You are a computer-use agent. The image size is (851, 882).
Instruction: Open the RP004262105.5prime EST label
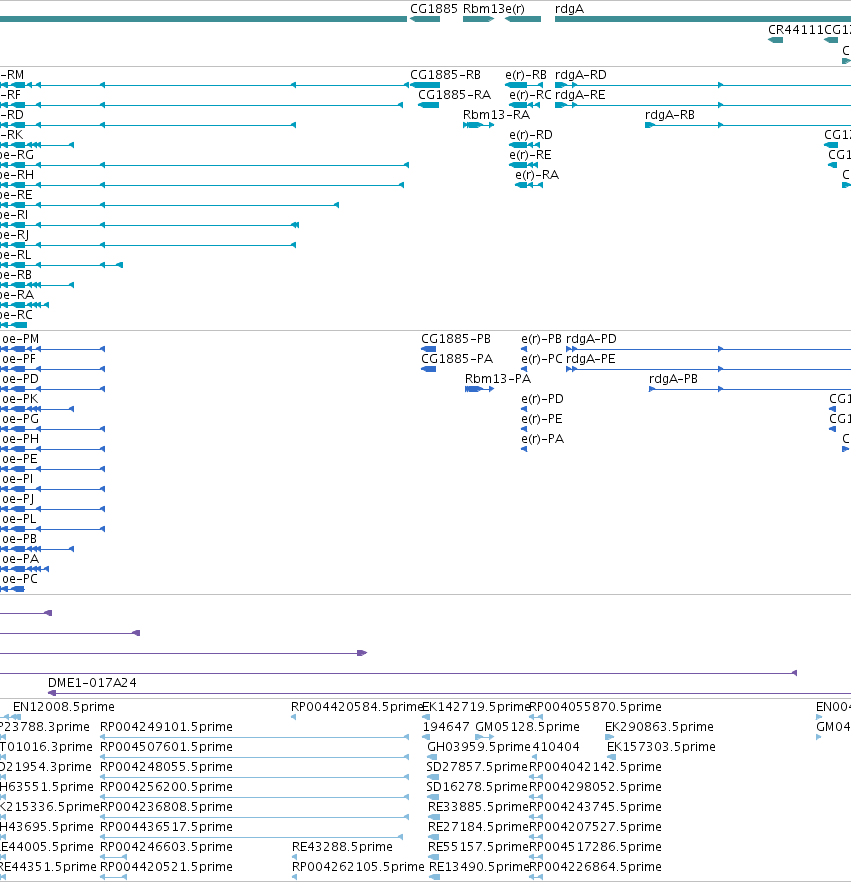click(358, 867)
